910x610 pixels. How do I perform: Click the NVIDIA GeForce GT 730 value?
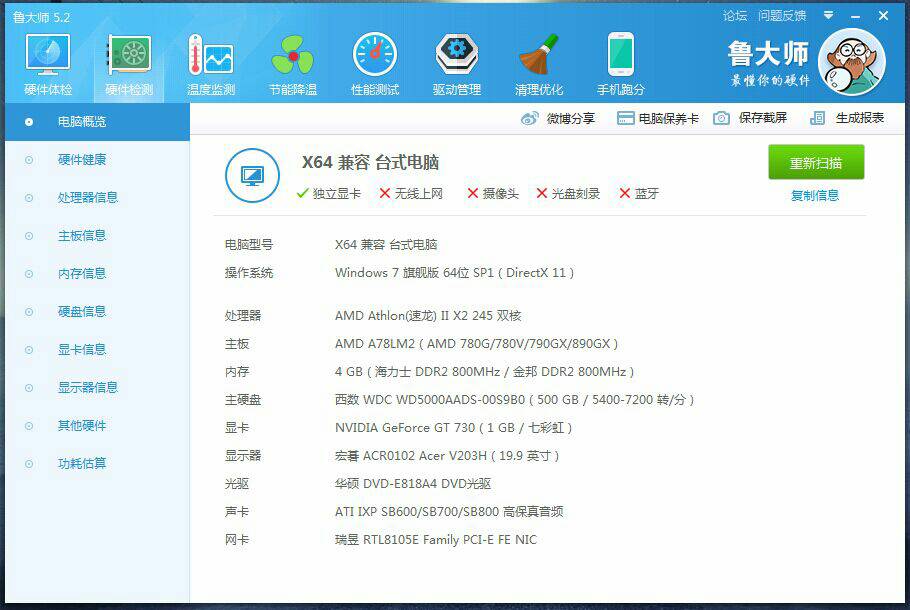pos(453,428)
